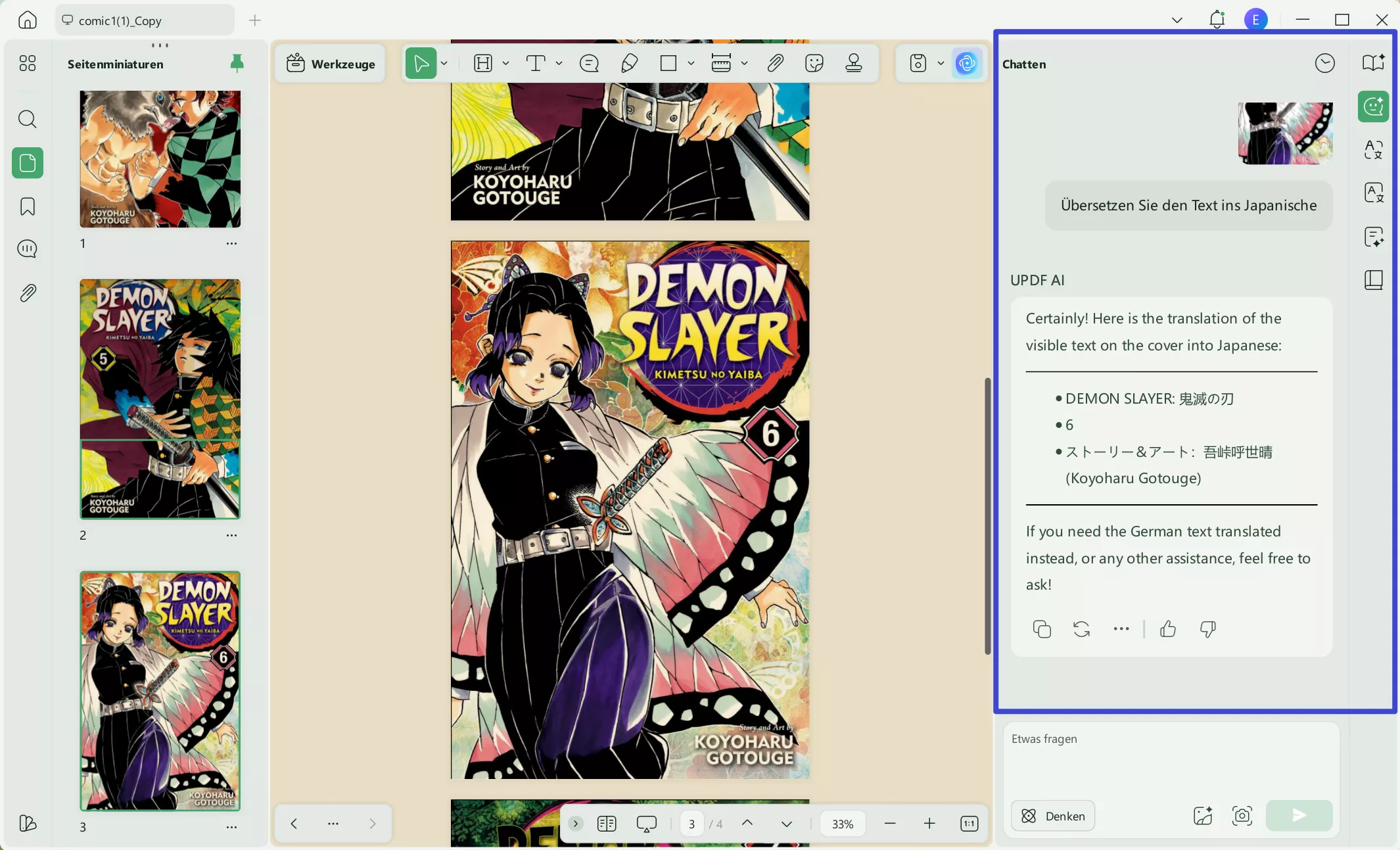Select the Text insert tool
Viewport: 1400px width, 850px height.
coord(536,63)
